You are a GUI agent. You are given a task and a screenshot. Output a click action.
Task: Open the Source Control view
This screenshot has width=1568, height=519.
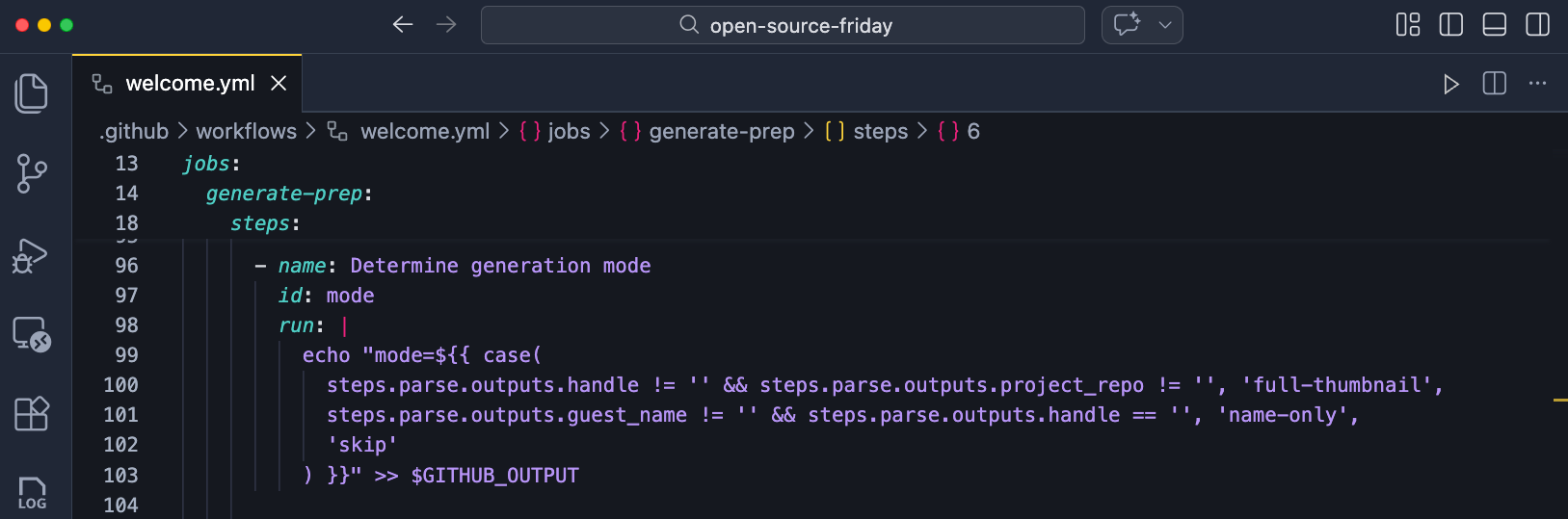32,174
